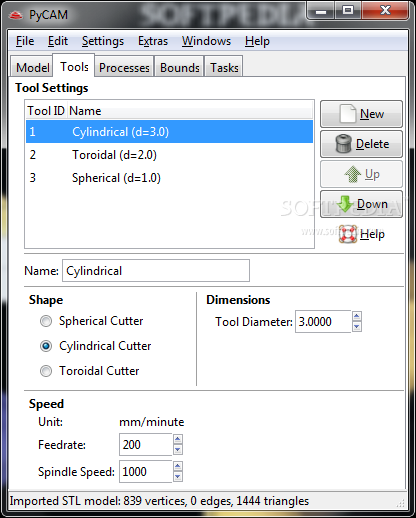Select tool row Spherical (d=1.0)

169,178
